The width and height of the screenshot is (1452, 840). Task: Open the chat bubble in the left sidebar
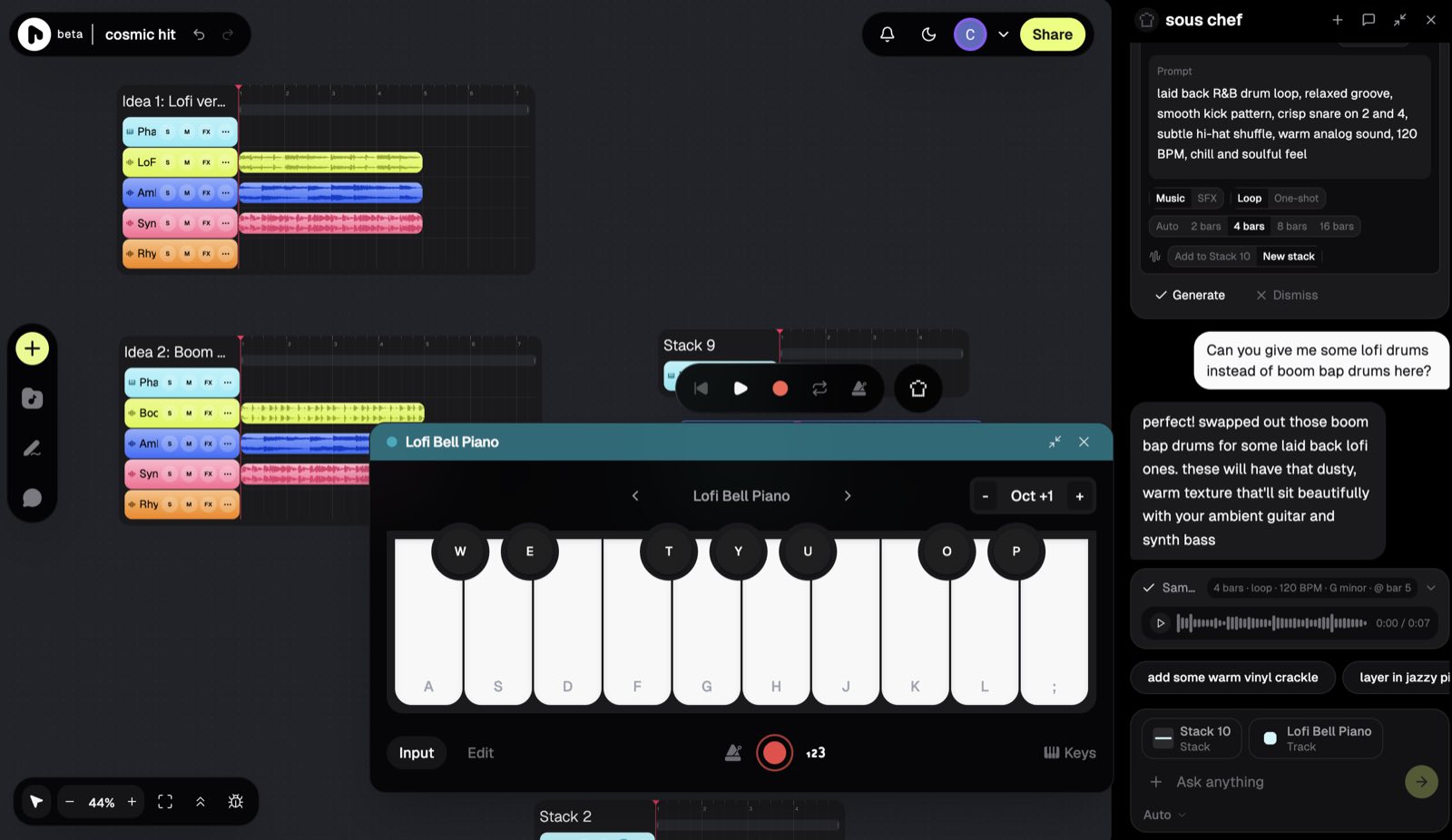tap(32, 498)
